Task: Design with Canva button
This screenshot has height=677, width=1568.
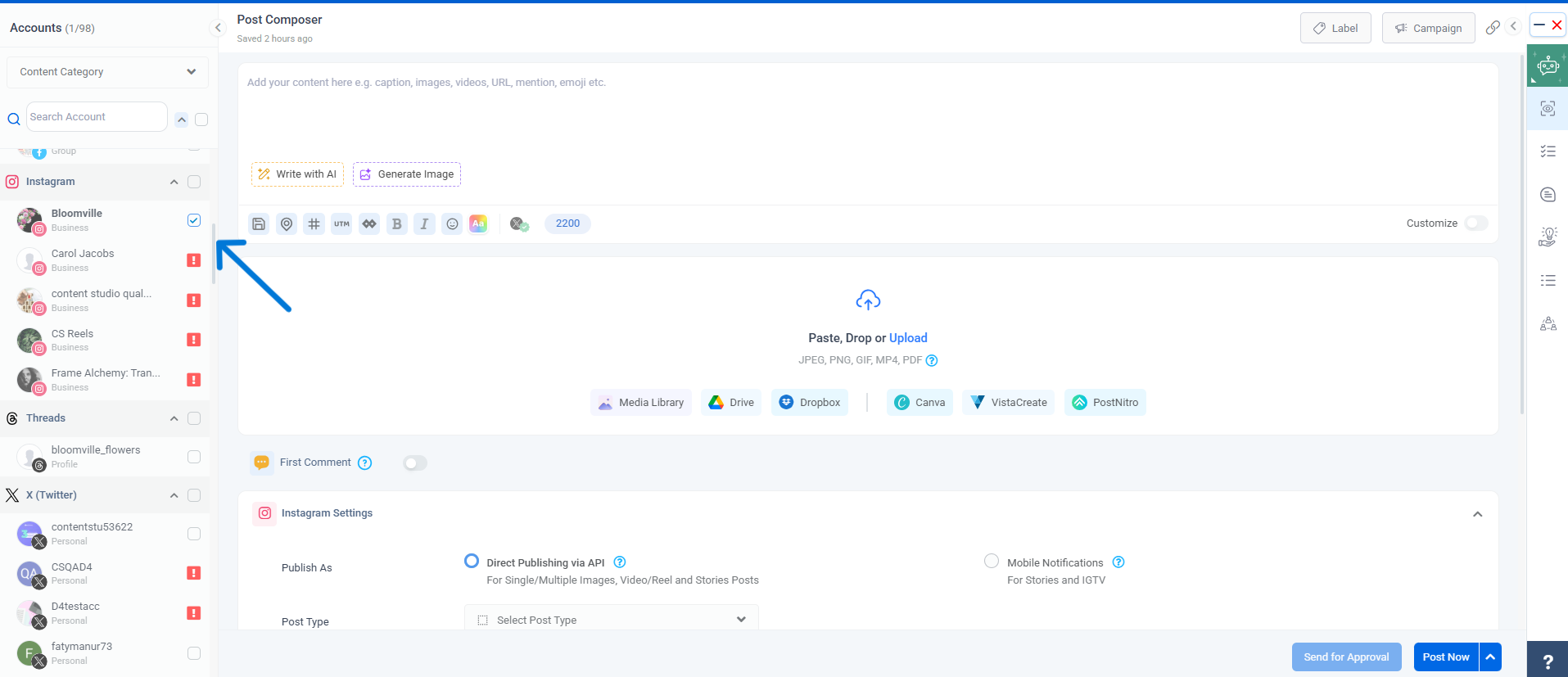Action: pyautogui.click(x=920, y=403)
